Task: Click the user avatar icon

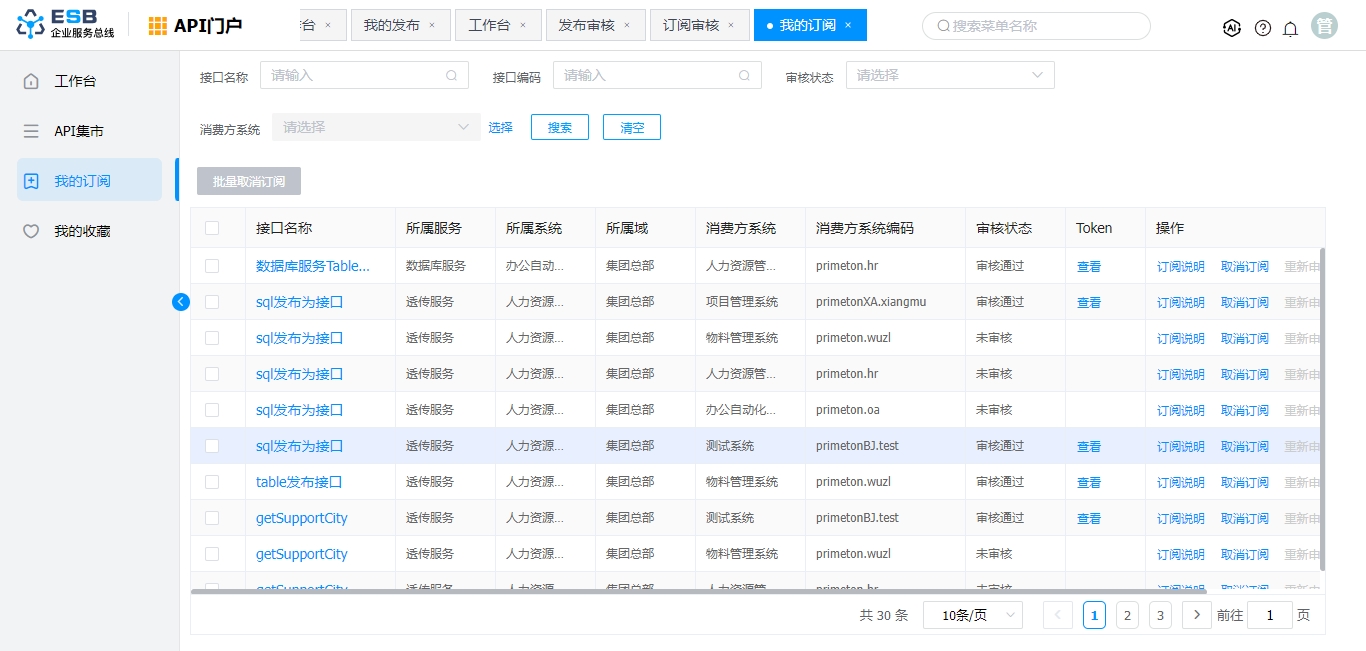Action: pos(1325,26)
